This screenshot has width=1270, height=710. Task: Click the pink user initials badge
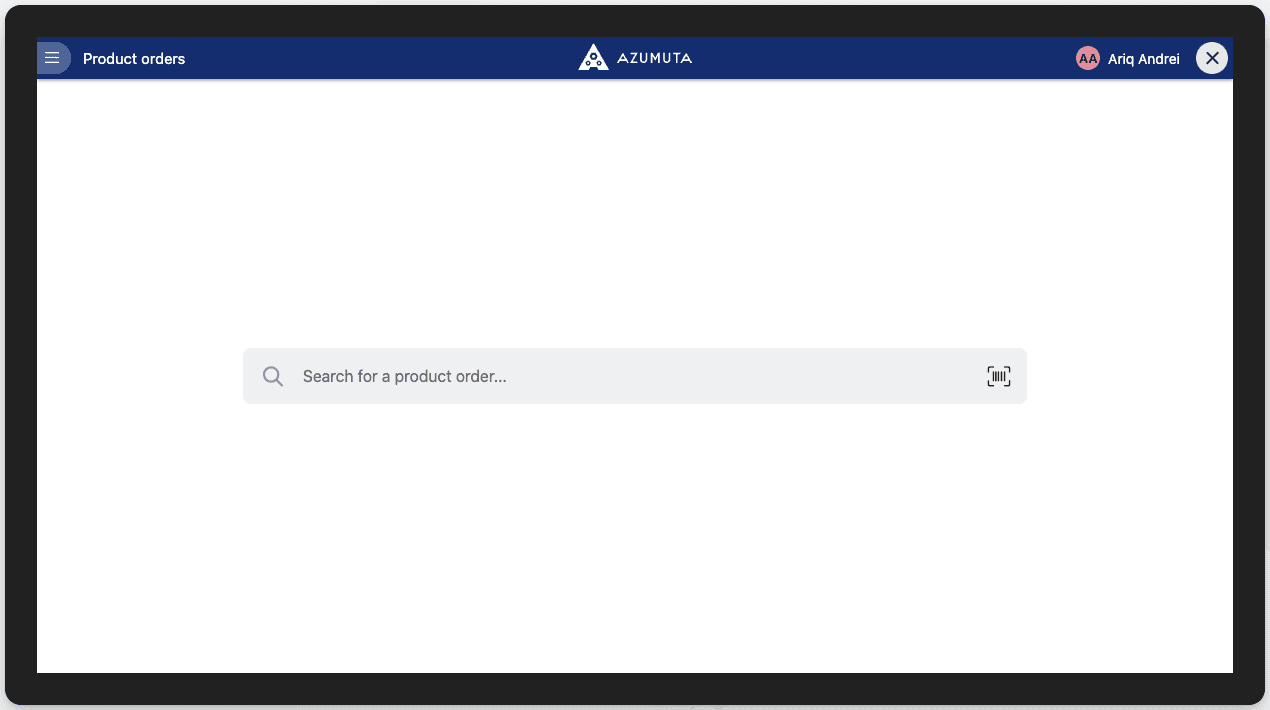(x=1087, y=58)
